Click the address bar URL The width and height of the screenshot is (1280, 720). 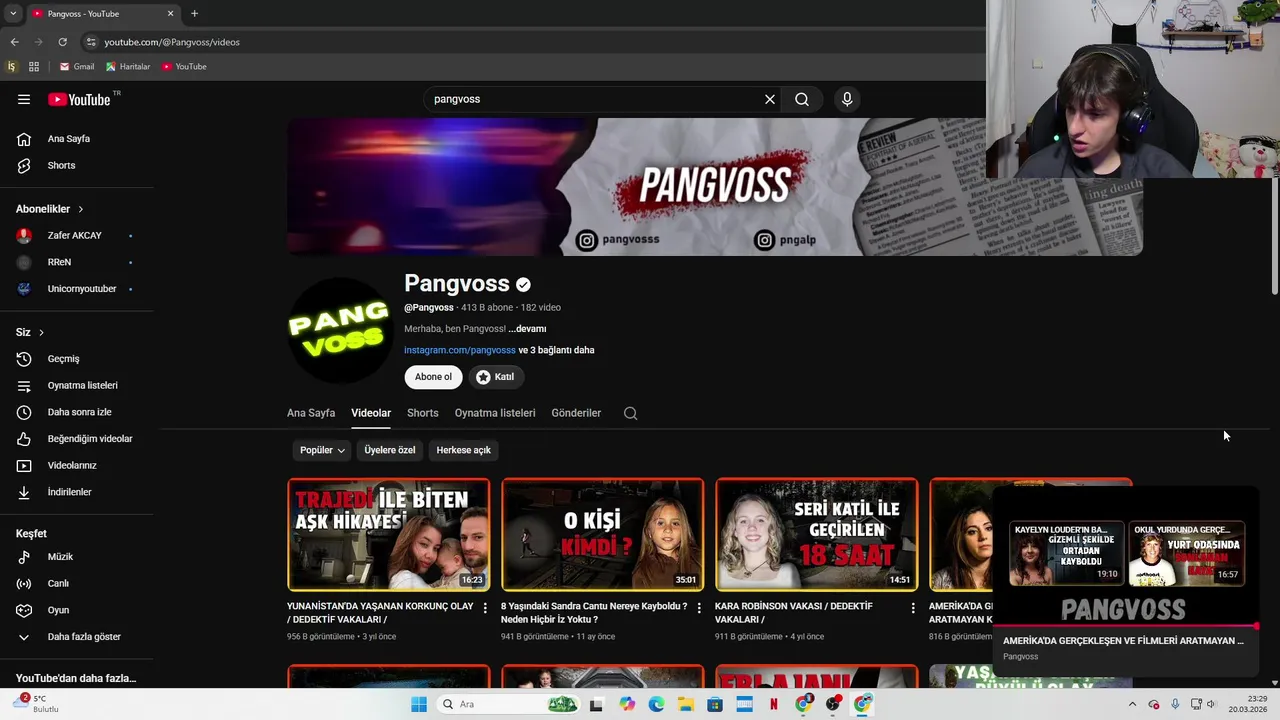(172, 42)
